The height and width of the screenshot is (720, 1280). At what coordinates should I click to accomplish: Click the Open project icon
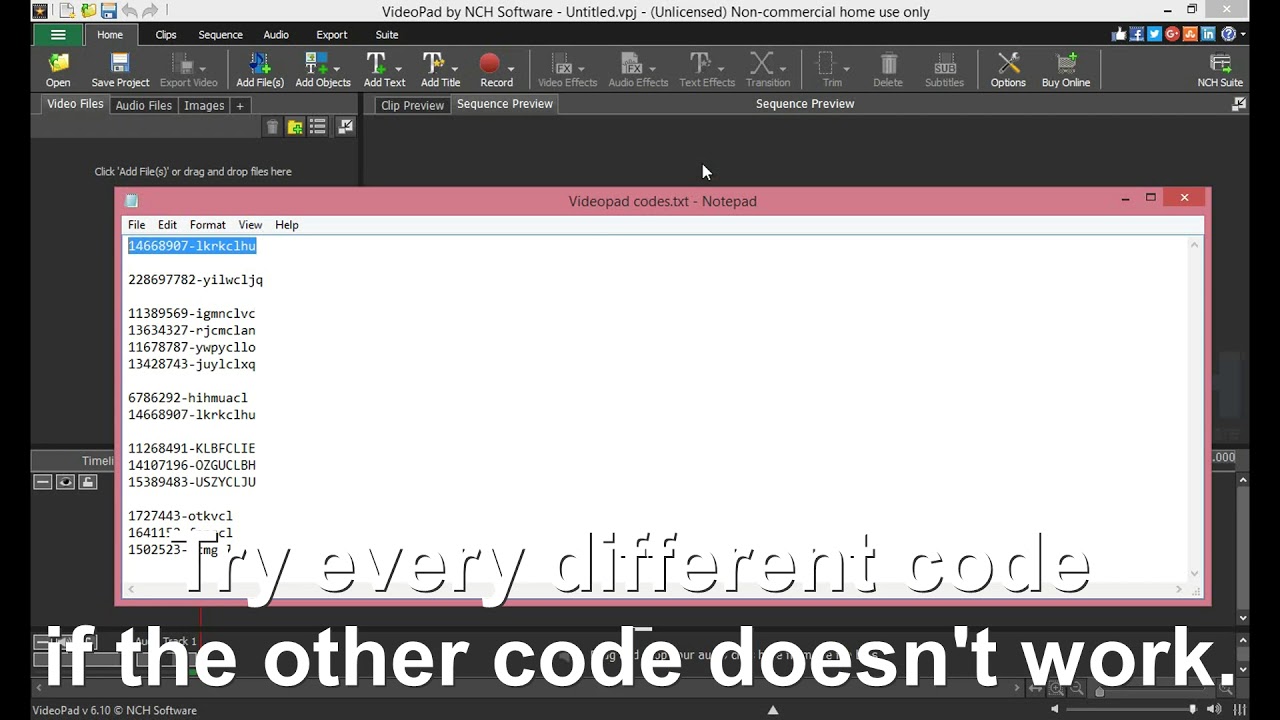coord(58,70)
